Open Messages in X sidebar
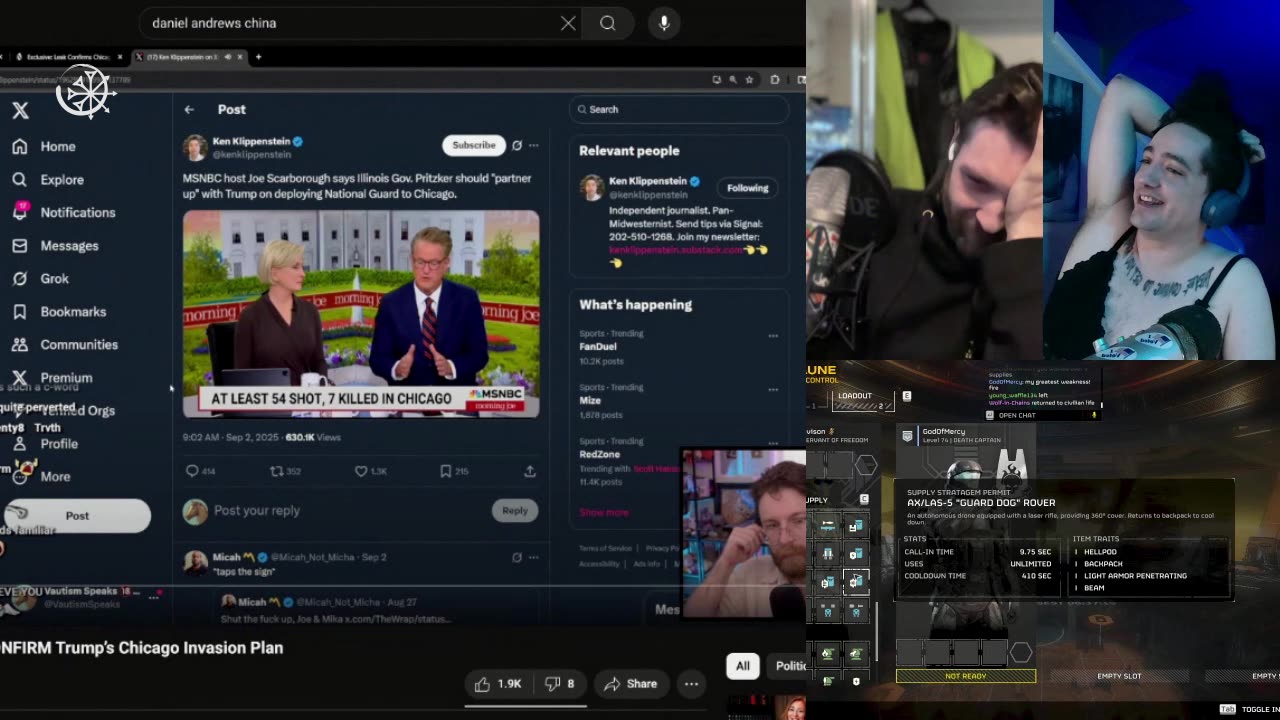1280x720 pixels. (x=55, y=246)
